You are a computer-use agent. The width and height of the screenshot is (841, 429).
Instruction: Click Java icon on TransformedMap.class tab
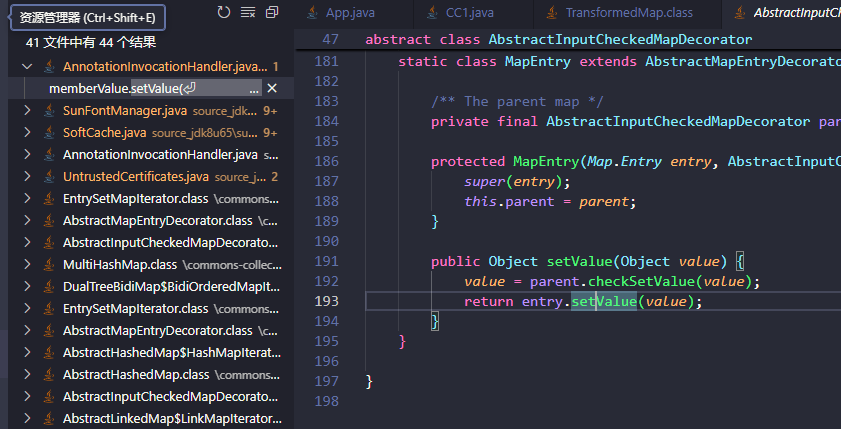(x=552, y=13)
